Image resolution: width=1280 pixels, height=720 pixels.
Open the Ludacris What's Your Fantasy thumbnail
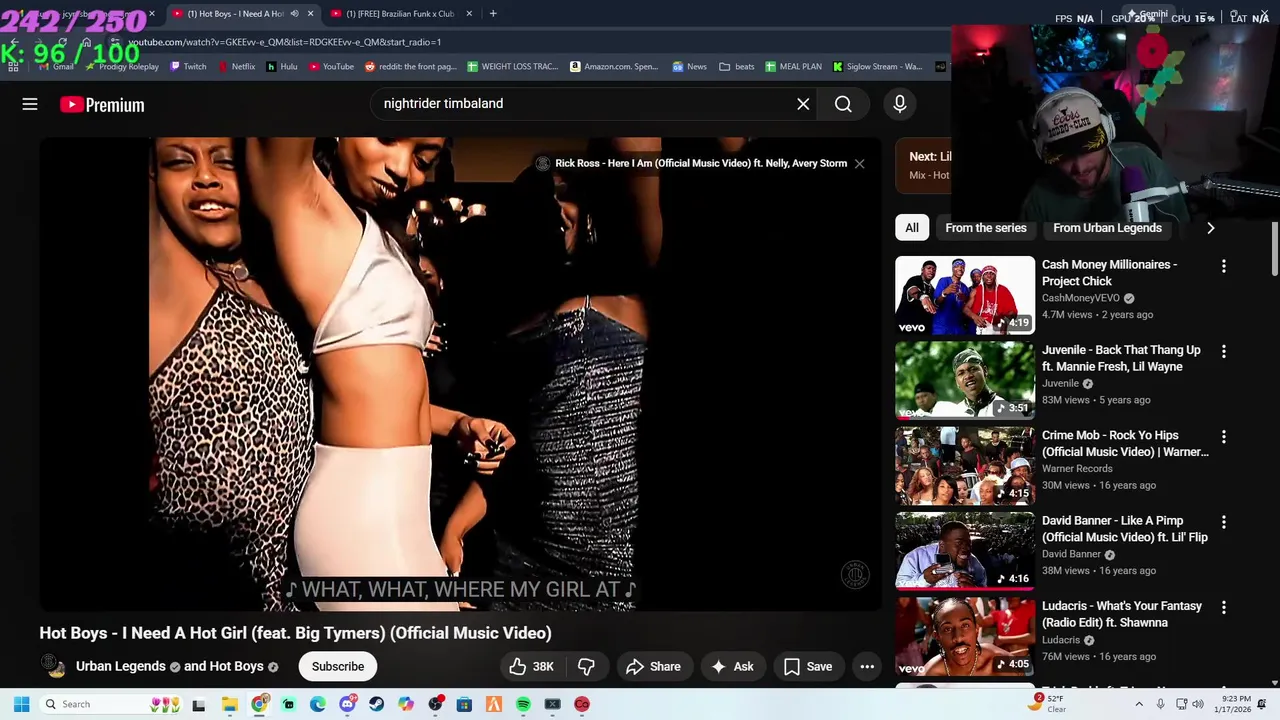pos(965,636)
